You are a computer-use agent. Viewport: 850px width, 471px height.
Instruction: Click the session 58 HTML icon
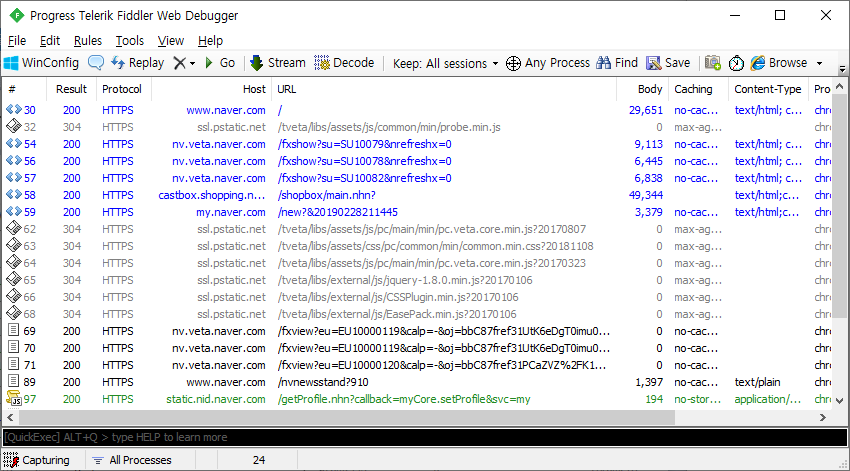14,195
